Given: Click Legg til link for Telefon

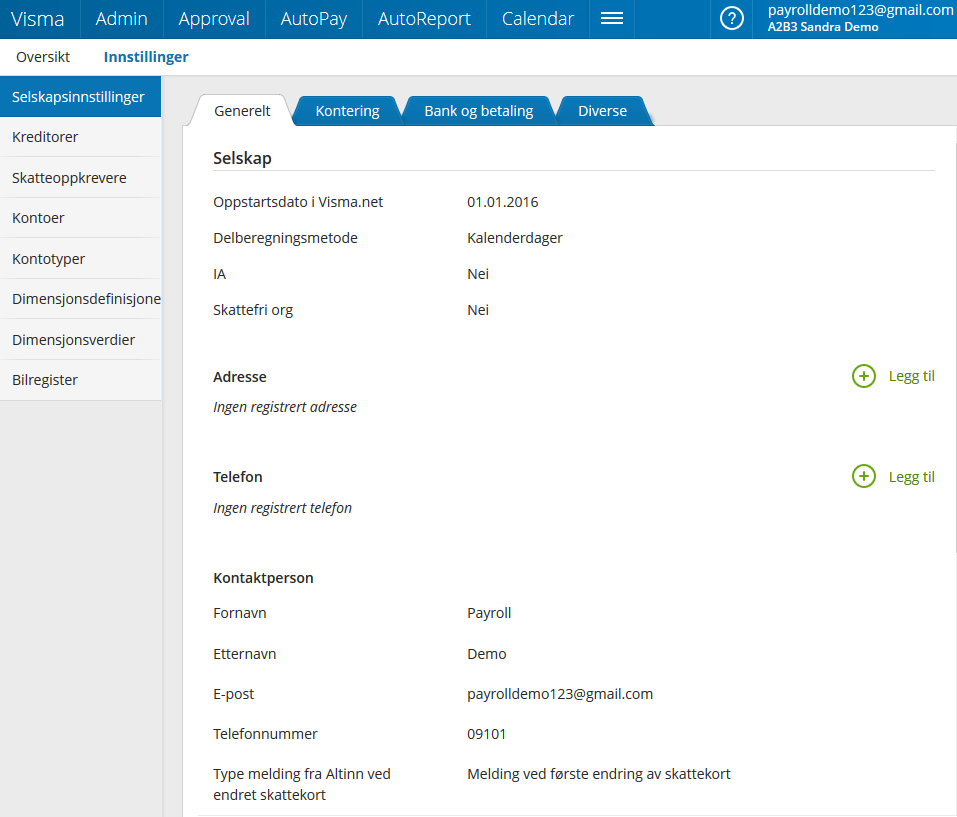Looking at the screenshot, I should pyautogui.click(x=911, y=477).
